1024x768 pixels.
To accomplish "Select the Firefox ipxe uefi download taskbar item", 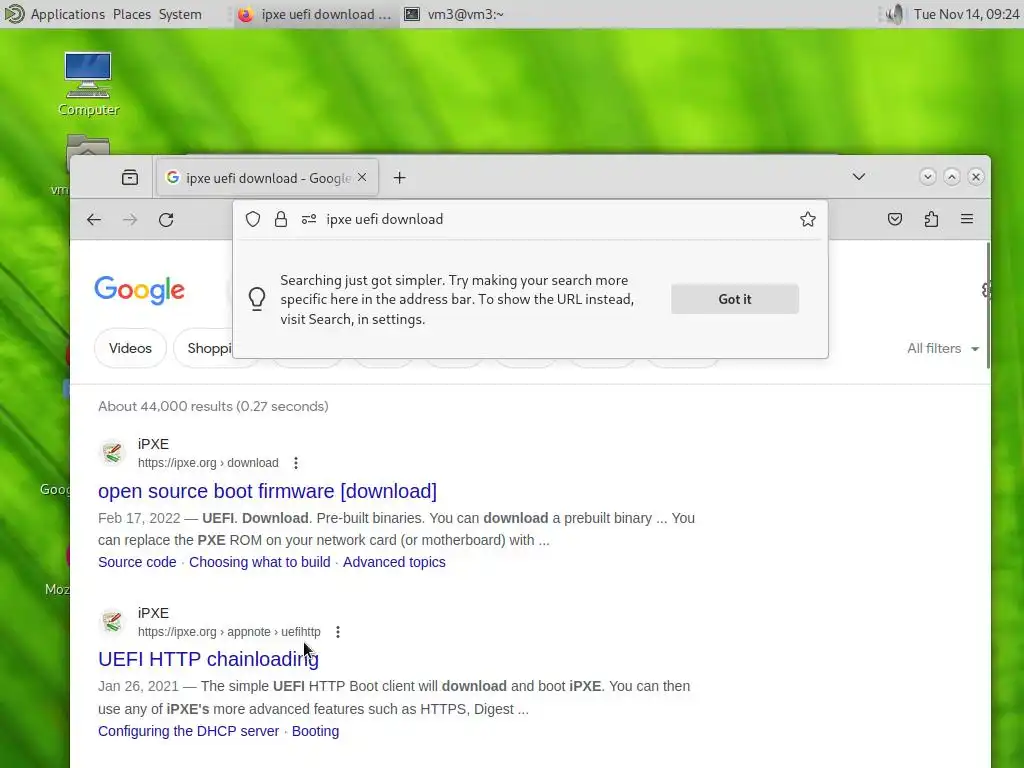I will (315, 14).
